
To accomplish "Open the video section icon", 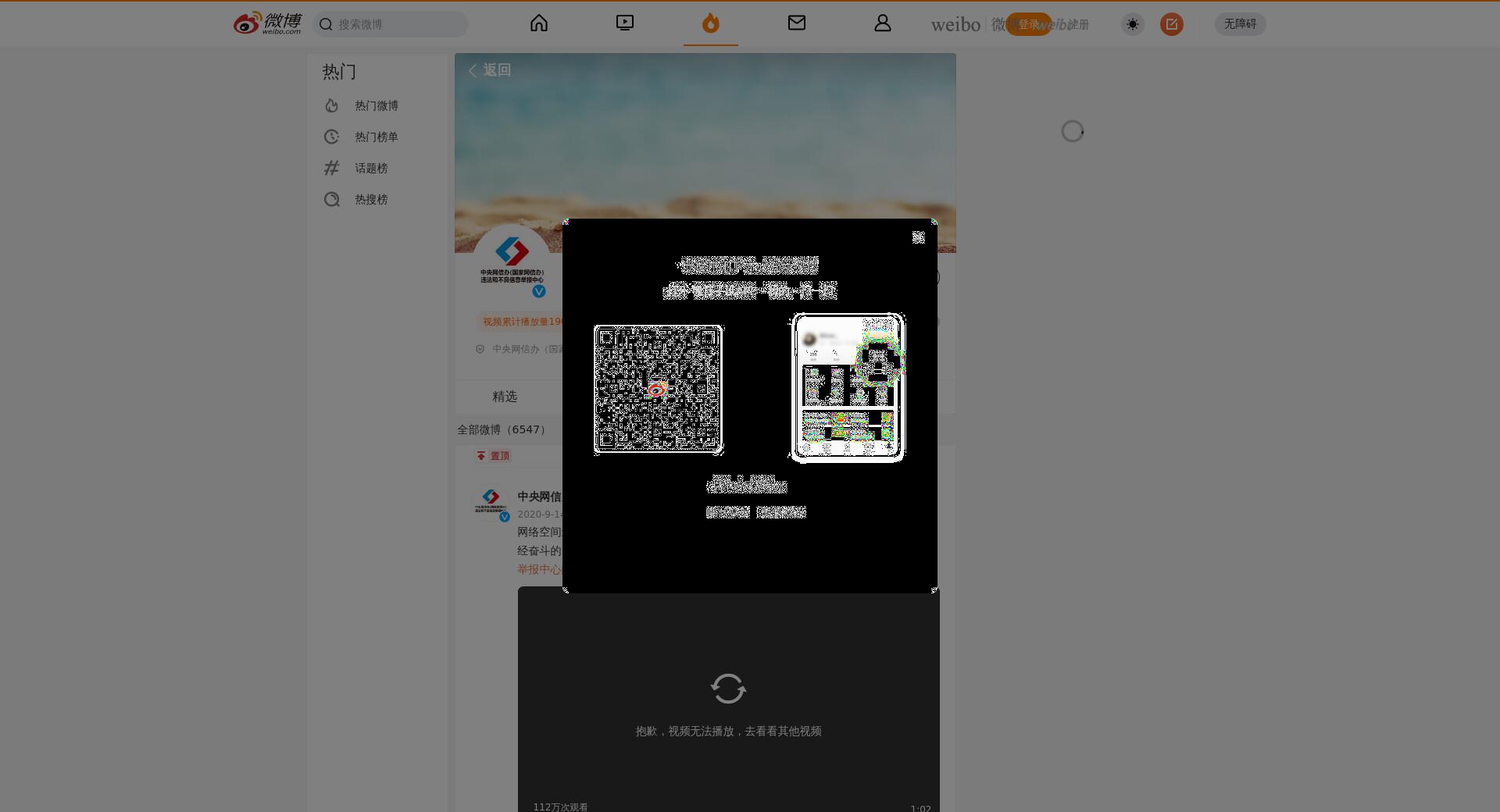I will [x=625, y=23].
